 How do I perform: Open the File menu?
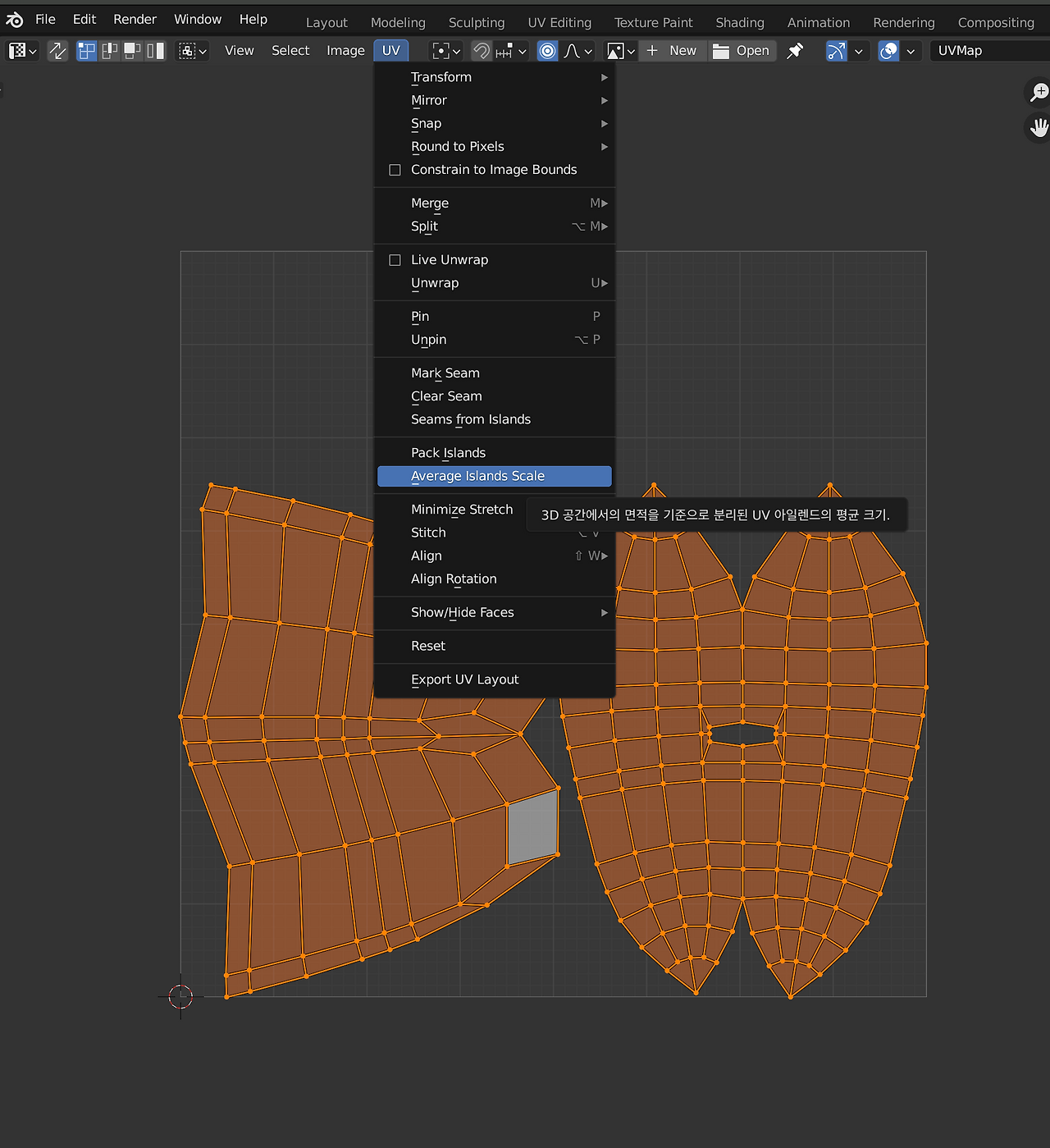click(x=46, y=19)
